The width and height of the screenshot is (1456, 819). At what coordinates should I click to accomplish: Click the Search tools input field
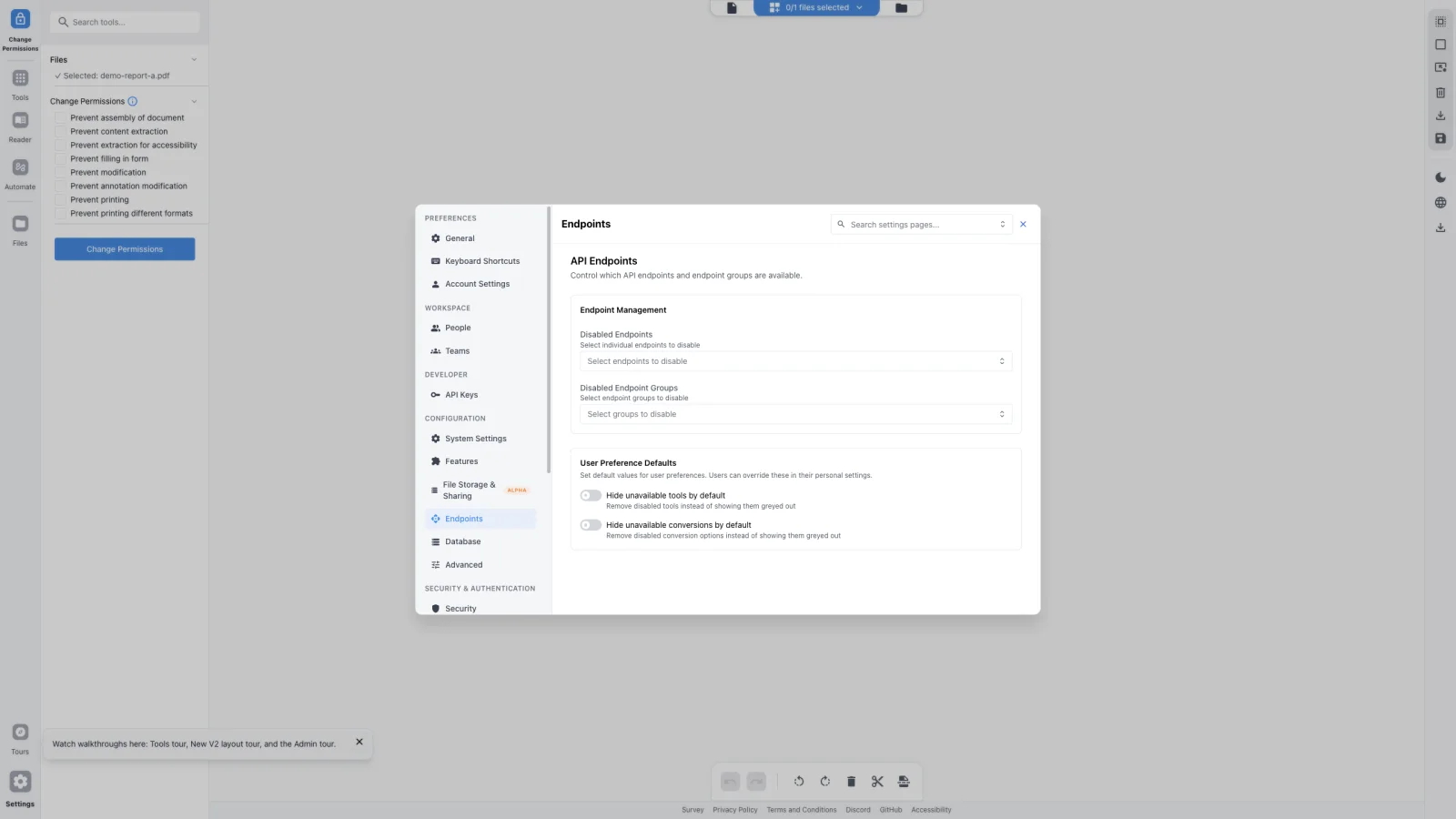coord(125,22)
